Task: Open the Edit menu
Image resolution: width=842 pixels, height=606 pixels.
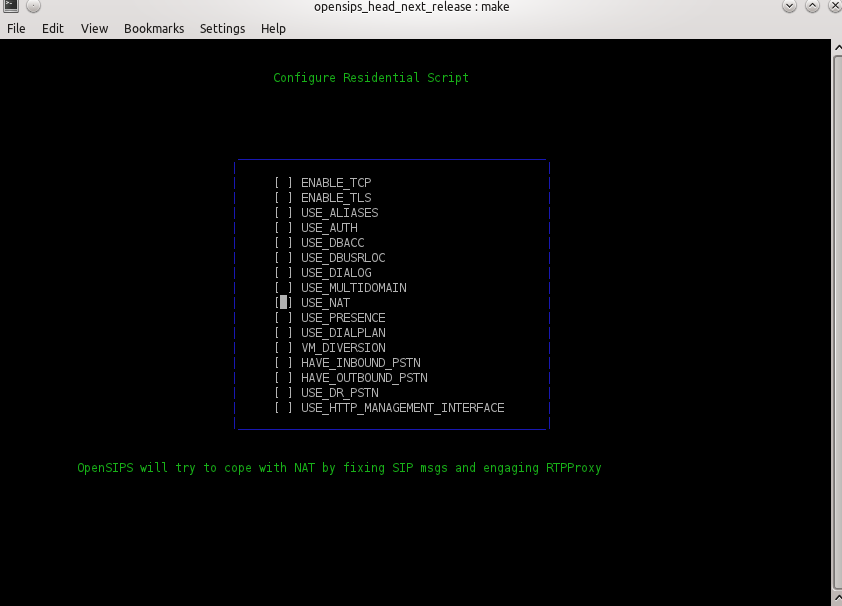Action: click(53, 29)
